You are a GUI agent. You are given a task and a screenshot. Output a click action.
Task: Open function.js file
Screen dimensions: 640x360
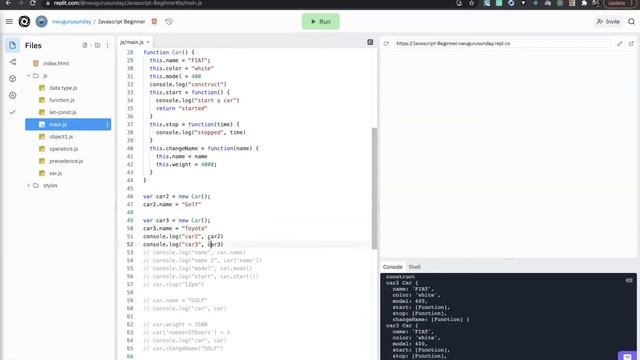click(x=62, y=100)
